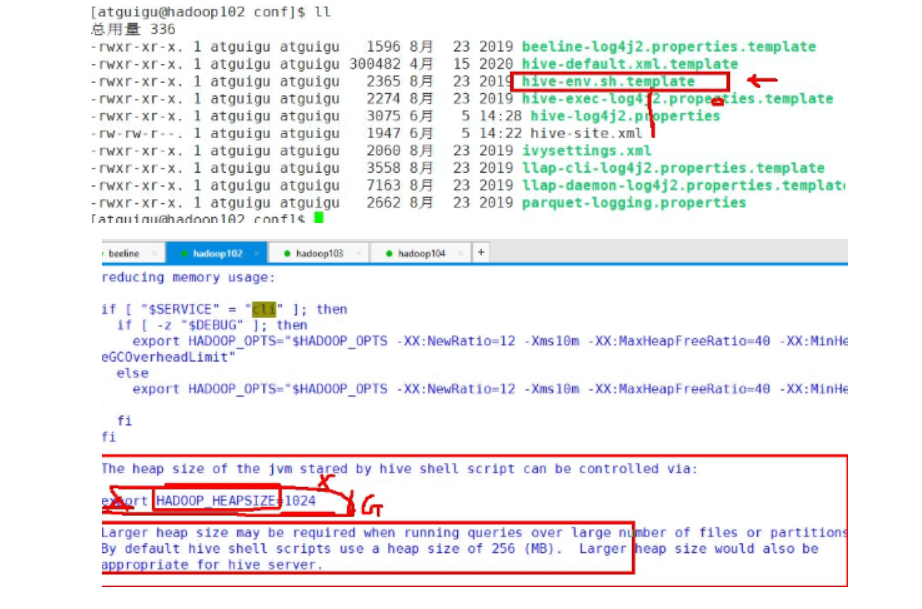Switch to the beeline terminal tab
Viewport: 922px width, 609px height.
pos(124,253)
